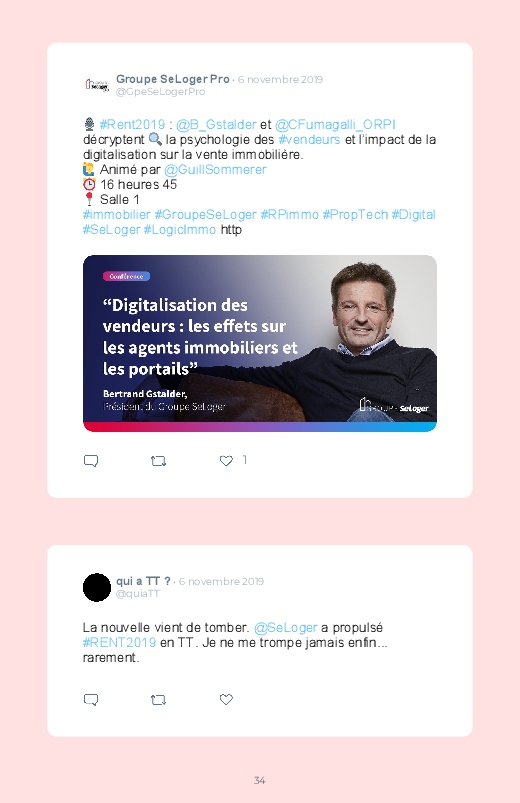520x803 pixels.
Task: Reply to the qui a TT tweet
Action: point(91,700)
